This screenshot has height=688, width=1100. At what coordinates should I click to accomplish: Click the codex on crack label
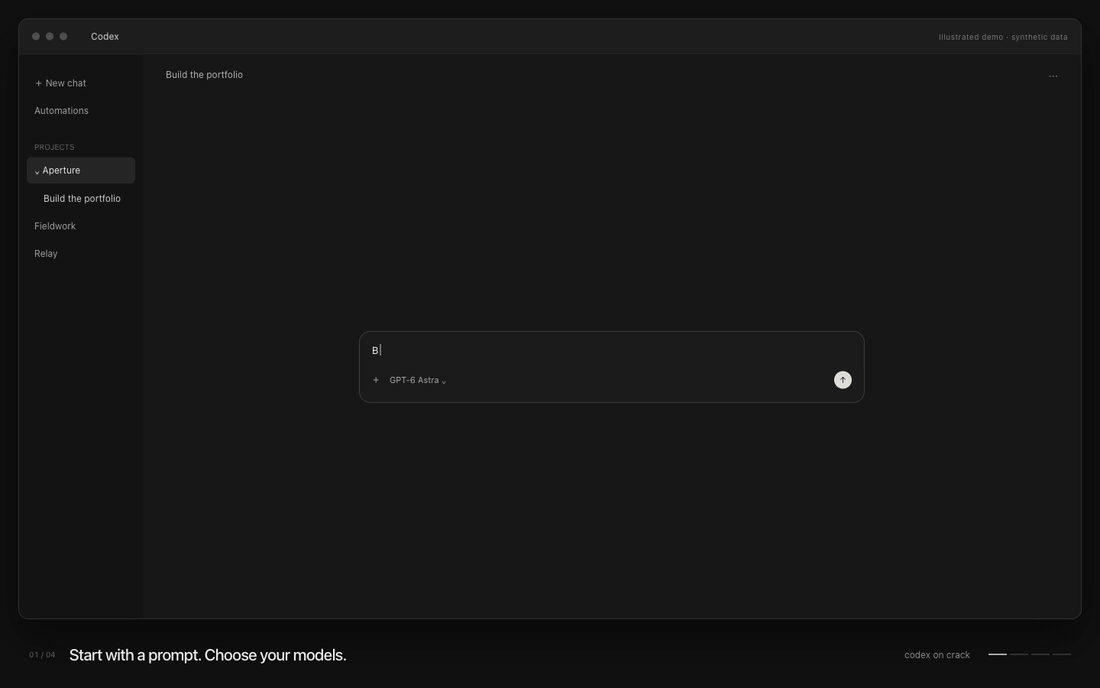coord(937,655)
